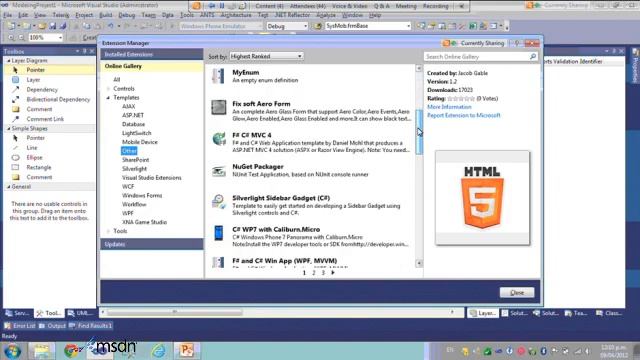Open the Tools menu
This screenshot has height=360, width=640.
tap(187, 15)
